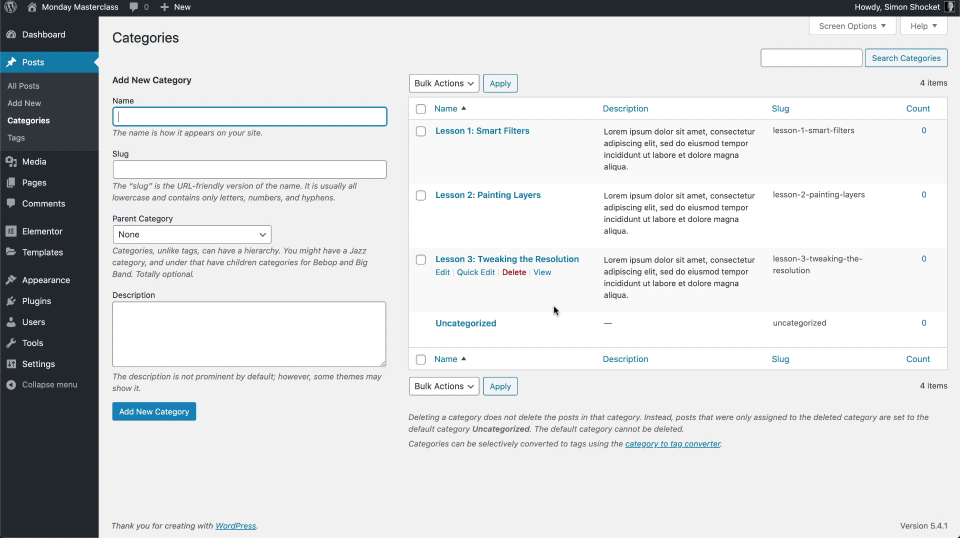Toggle the select-all checkbox in table header
Viewport: 960px width, 538px height.
tap(421, 109)
